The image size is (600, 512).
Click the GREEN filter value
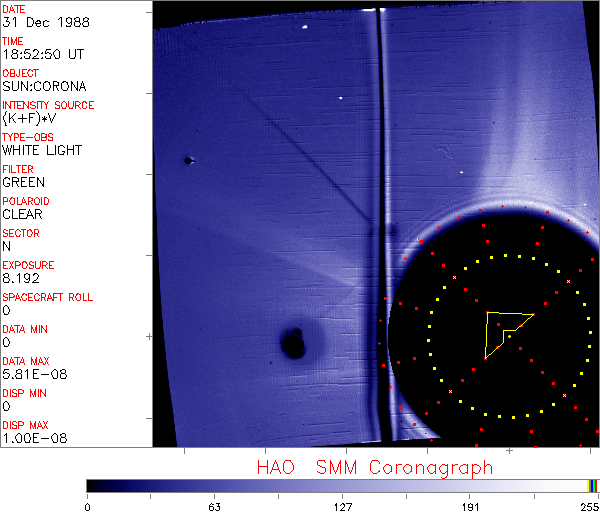[23, 183]
